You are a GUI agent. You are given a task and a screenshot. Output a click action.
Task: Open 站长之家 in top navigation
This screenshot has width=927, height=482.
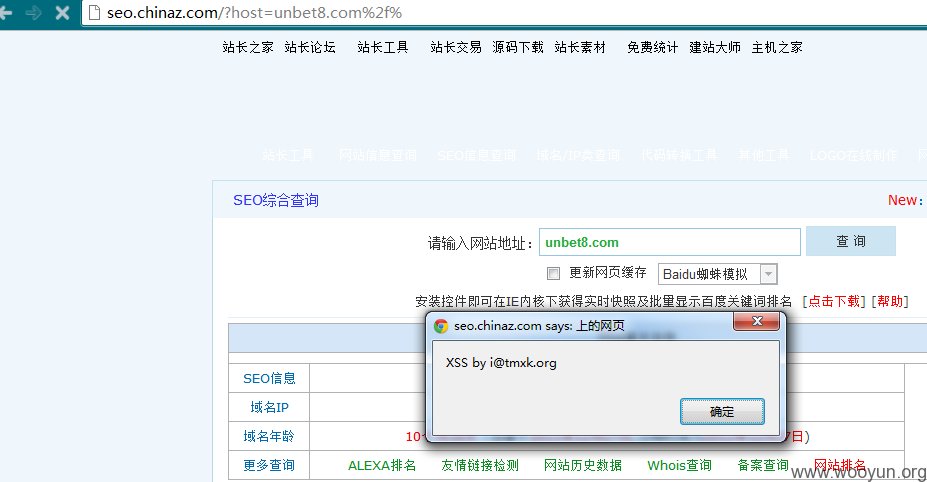point(248,47)
